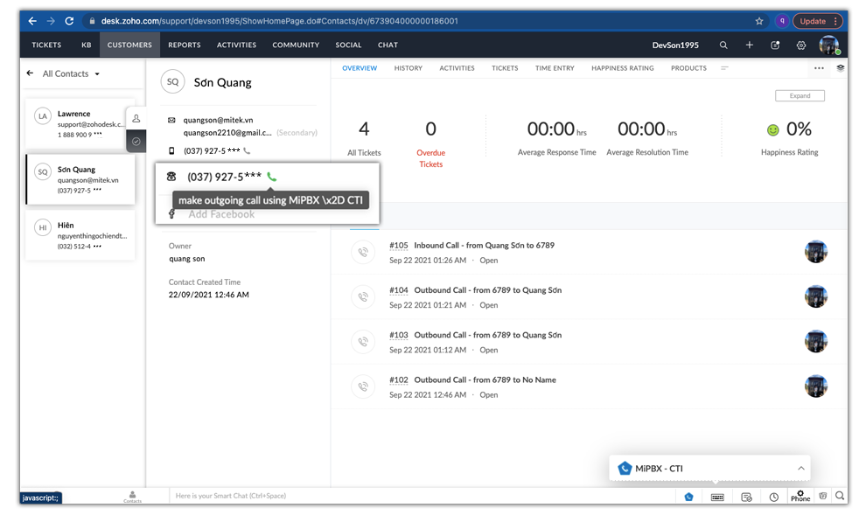Open the setup gear icon
Screen dimensions: 865x522
tap(801, 45)
